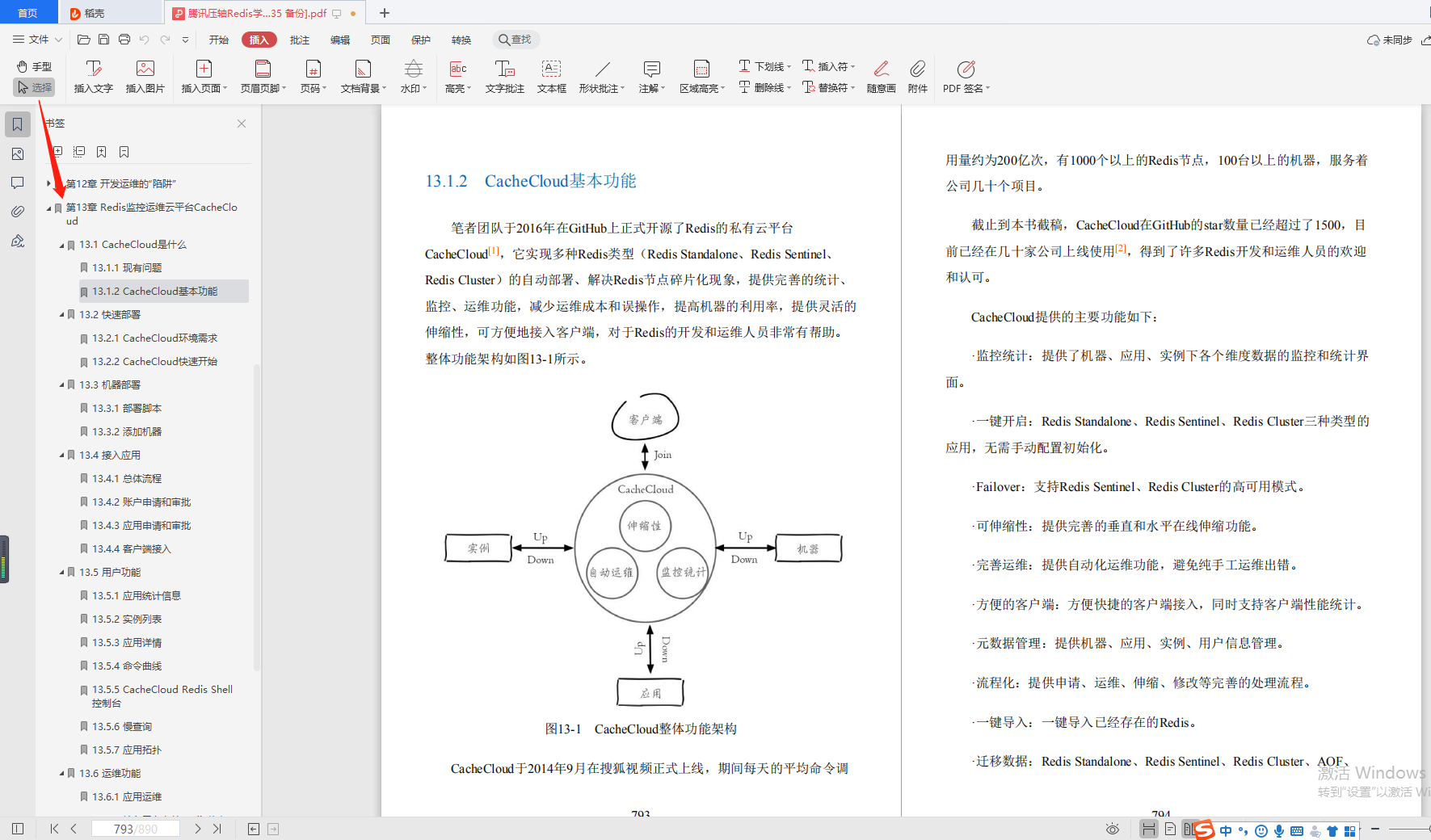Switch to the Annotate (批注) tab
The width and height of the screenshot is (1431, 840).
[300, 40]
